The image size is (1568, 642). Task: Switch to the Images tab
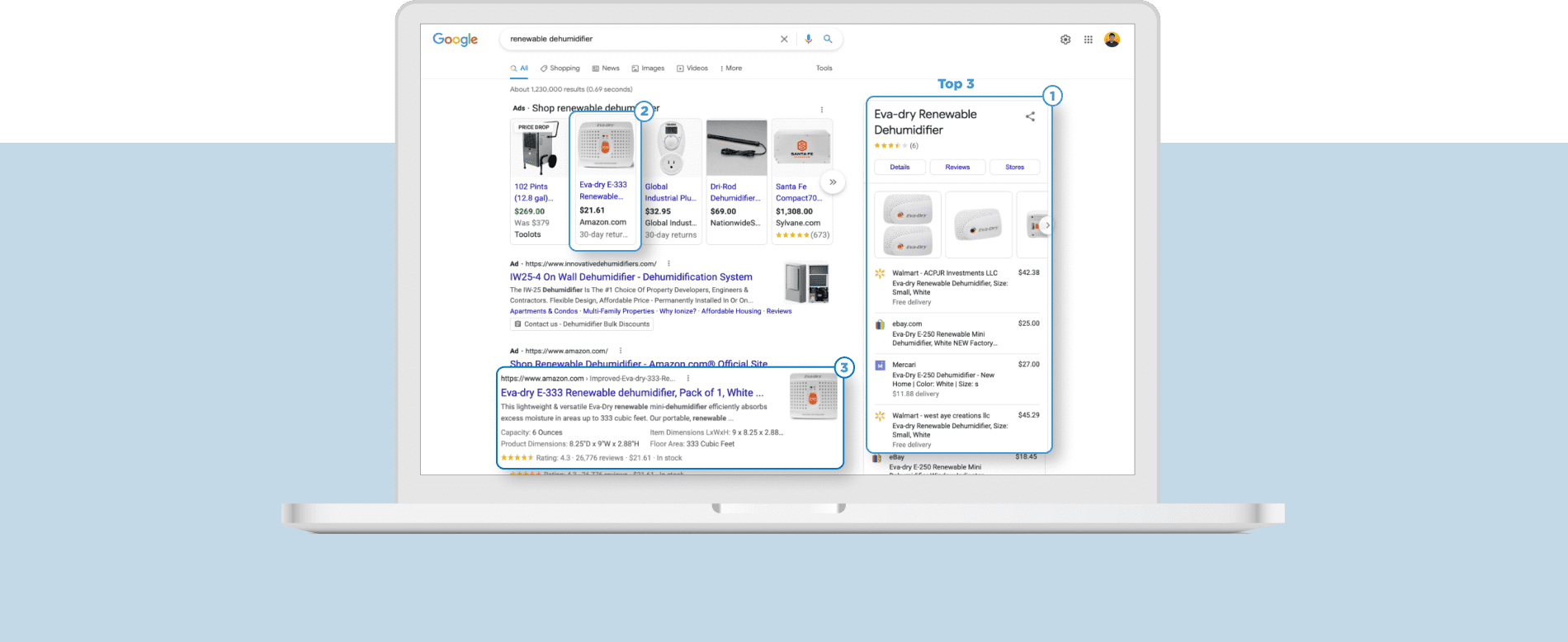pos(648,68)
